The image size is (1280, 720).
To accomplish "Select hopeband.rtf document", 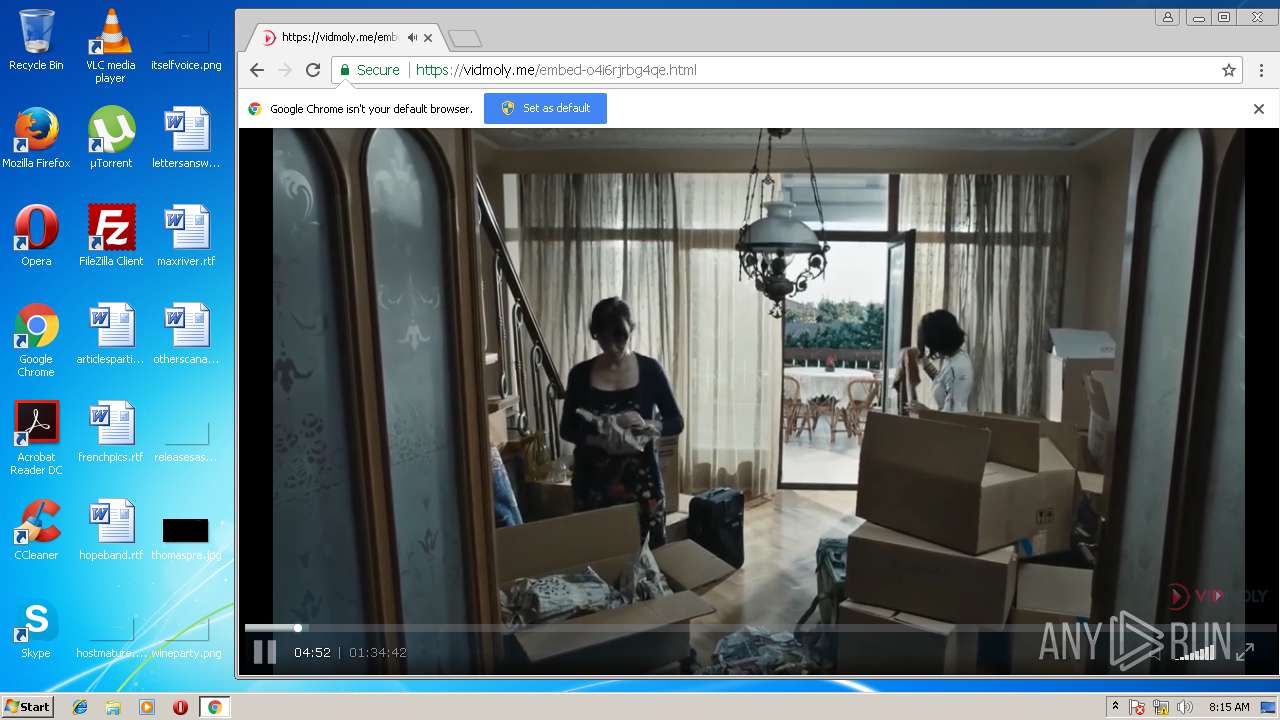I will click(x=111, y=530).
